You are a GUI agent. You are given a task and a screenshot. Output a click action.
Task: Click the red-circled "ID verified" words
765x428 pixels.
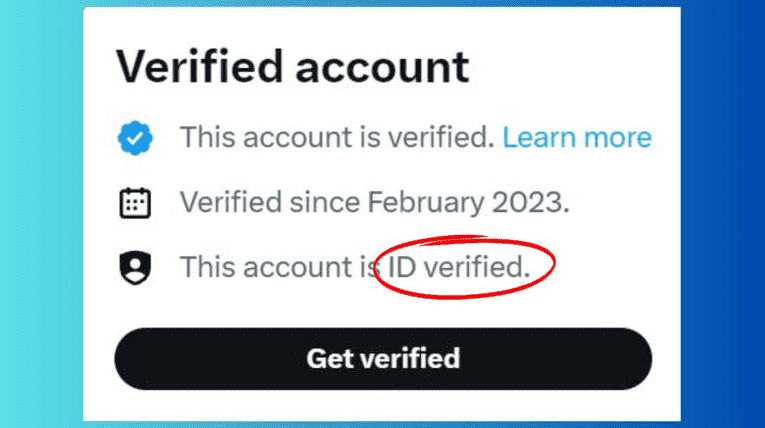459,267
